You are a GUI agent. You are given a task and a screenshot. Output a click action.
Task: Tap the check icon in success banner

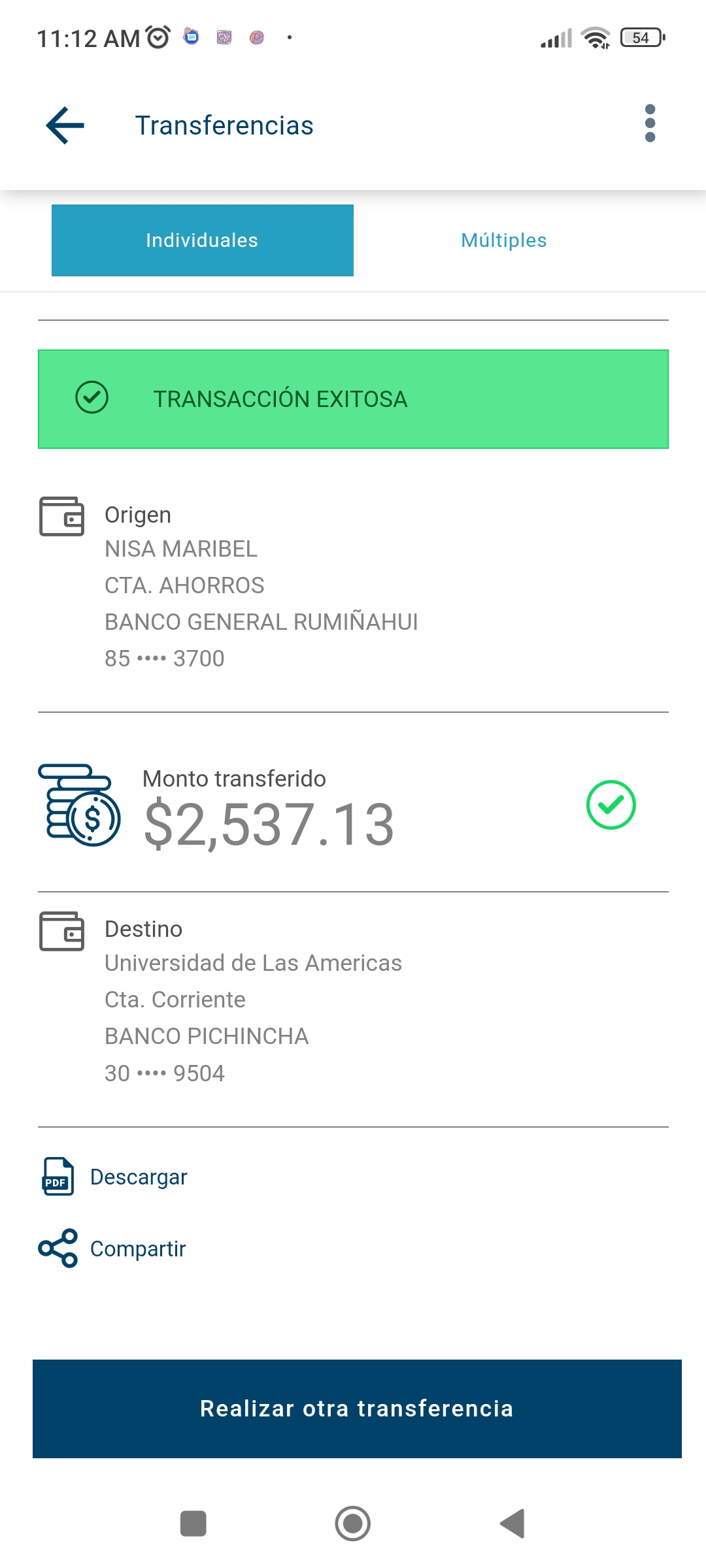coord(92,398)
